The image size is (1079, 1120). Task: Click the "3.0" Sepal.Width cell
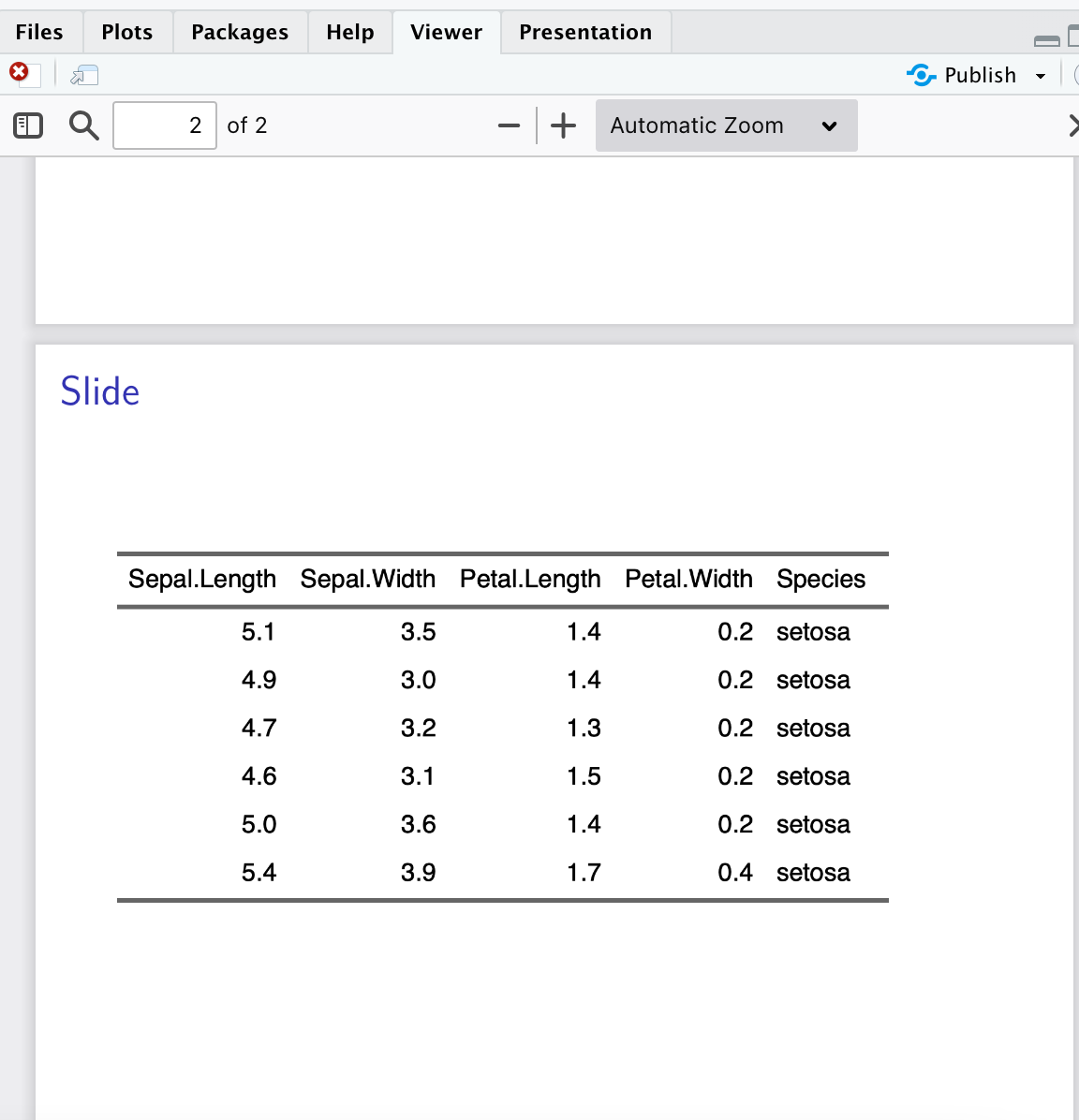418,680
